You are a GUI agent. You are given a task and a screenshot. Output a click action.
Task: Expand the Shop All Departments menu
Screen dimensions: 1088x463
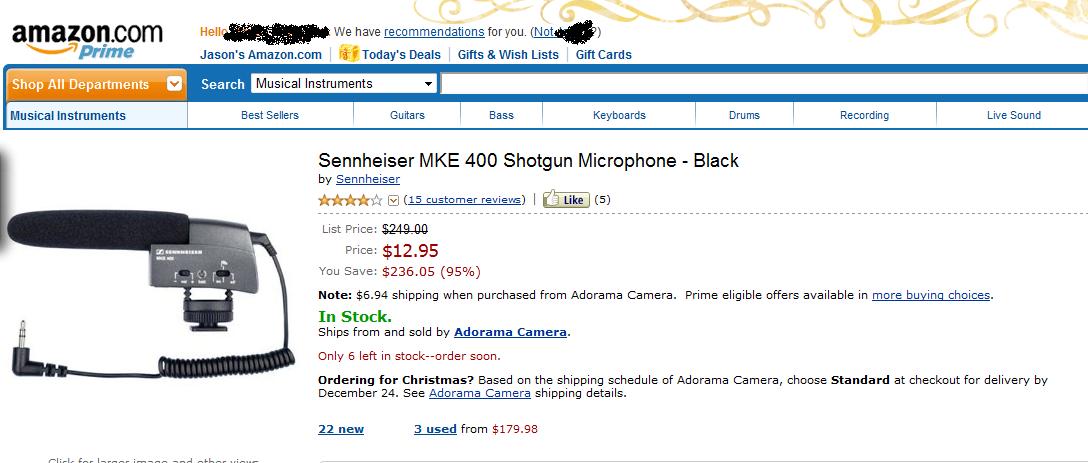(95, 85)
